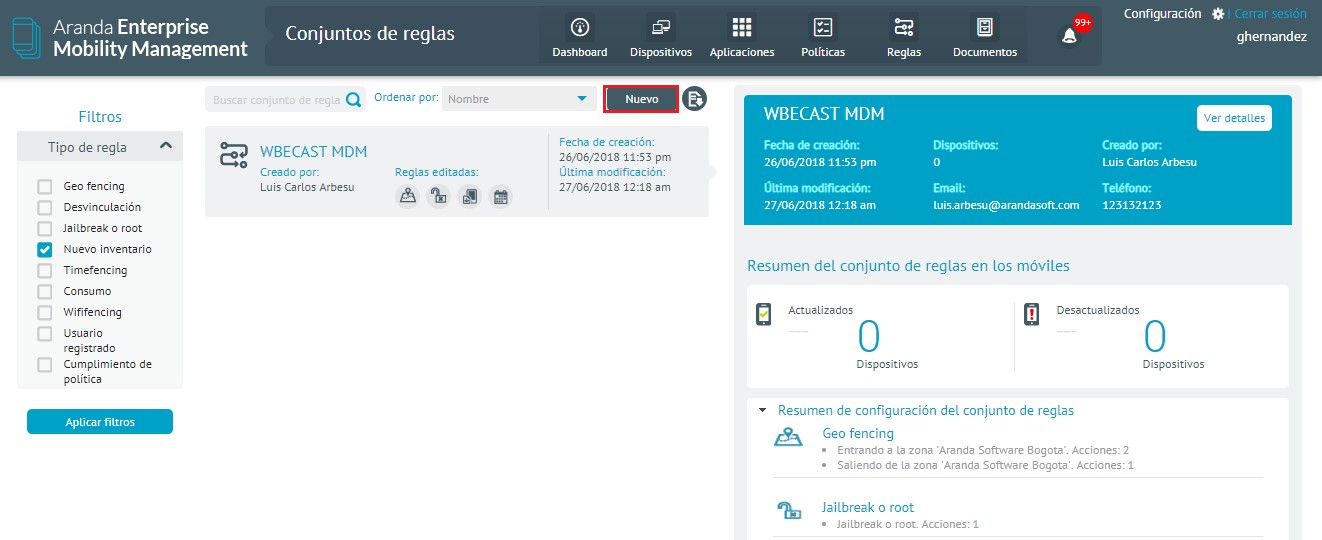
Task: Check the Cumplimiento de política filter
Action: (45, 364)
